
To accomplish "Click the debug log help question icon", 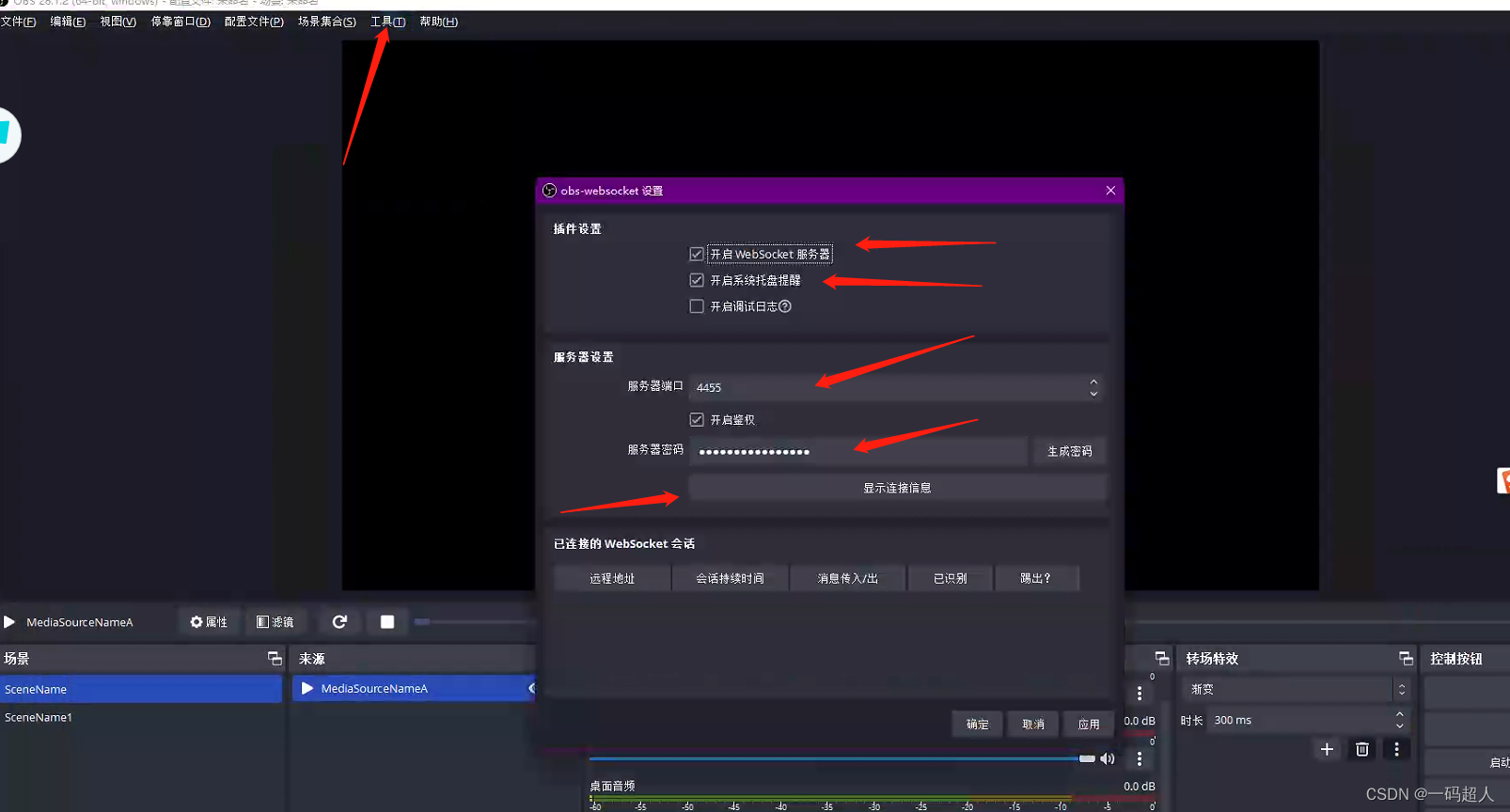I will coord(785,306).
